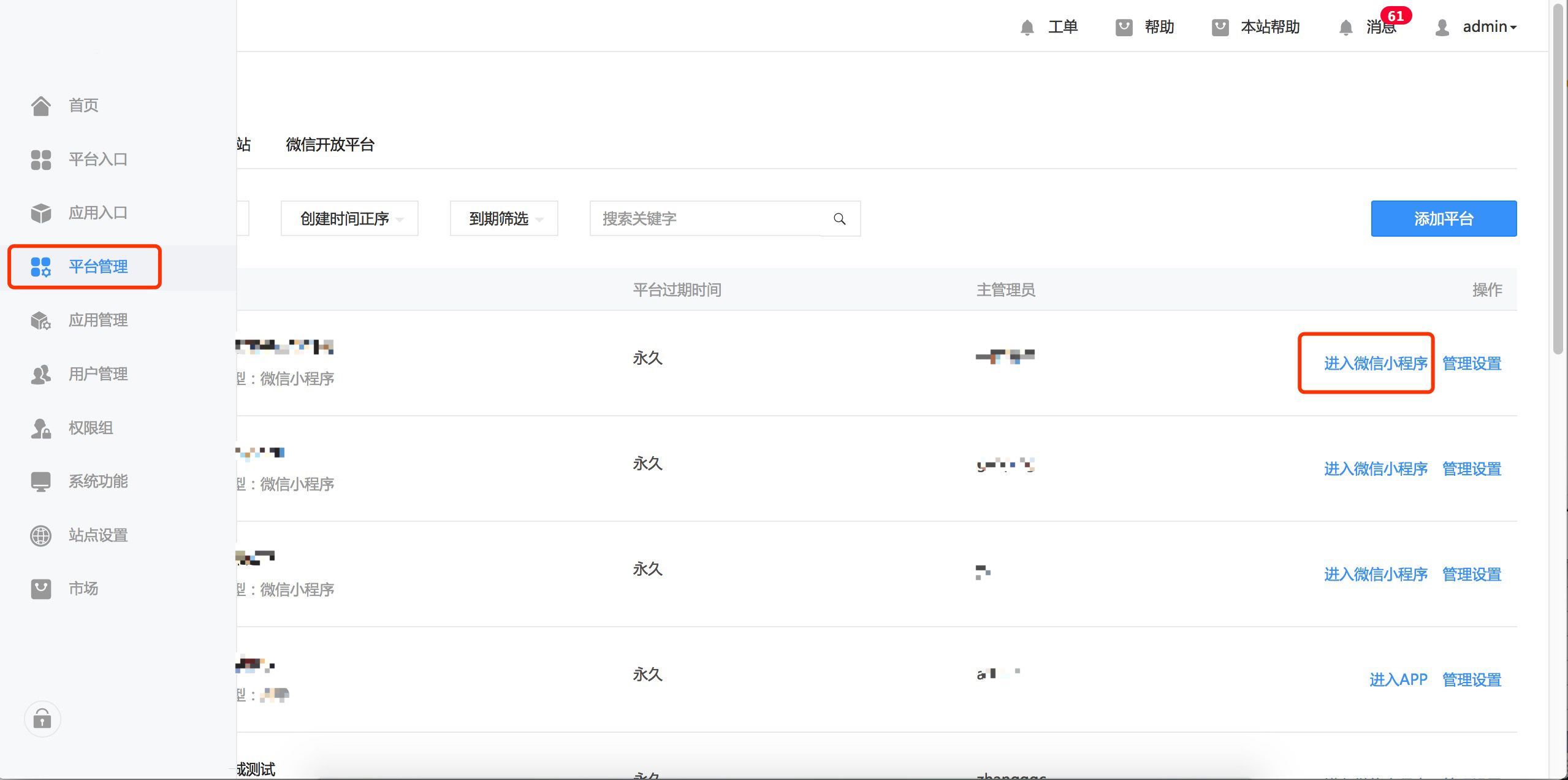Click 管理设置 in the second row

click(1472, 469)
